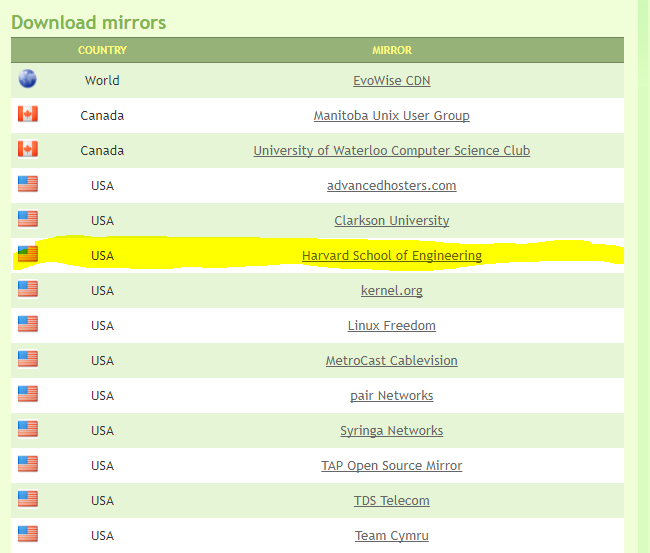The image size is (650, 553).
Task: Select USA cell in pair Networks row
Action: [x=102, y=395]
